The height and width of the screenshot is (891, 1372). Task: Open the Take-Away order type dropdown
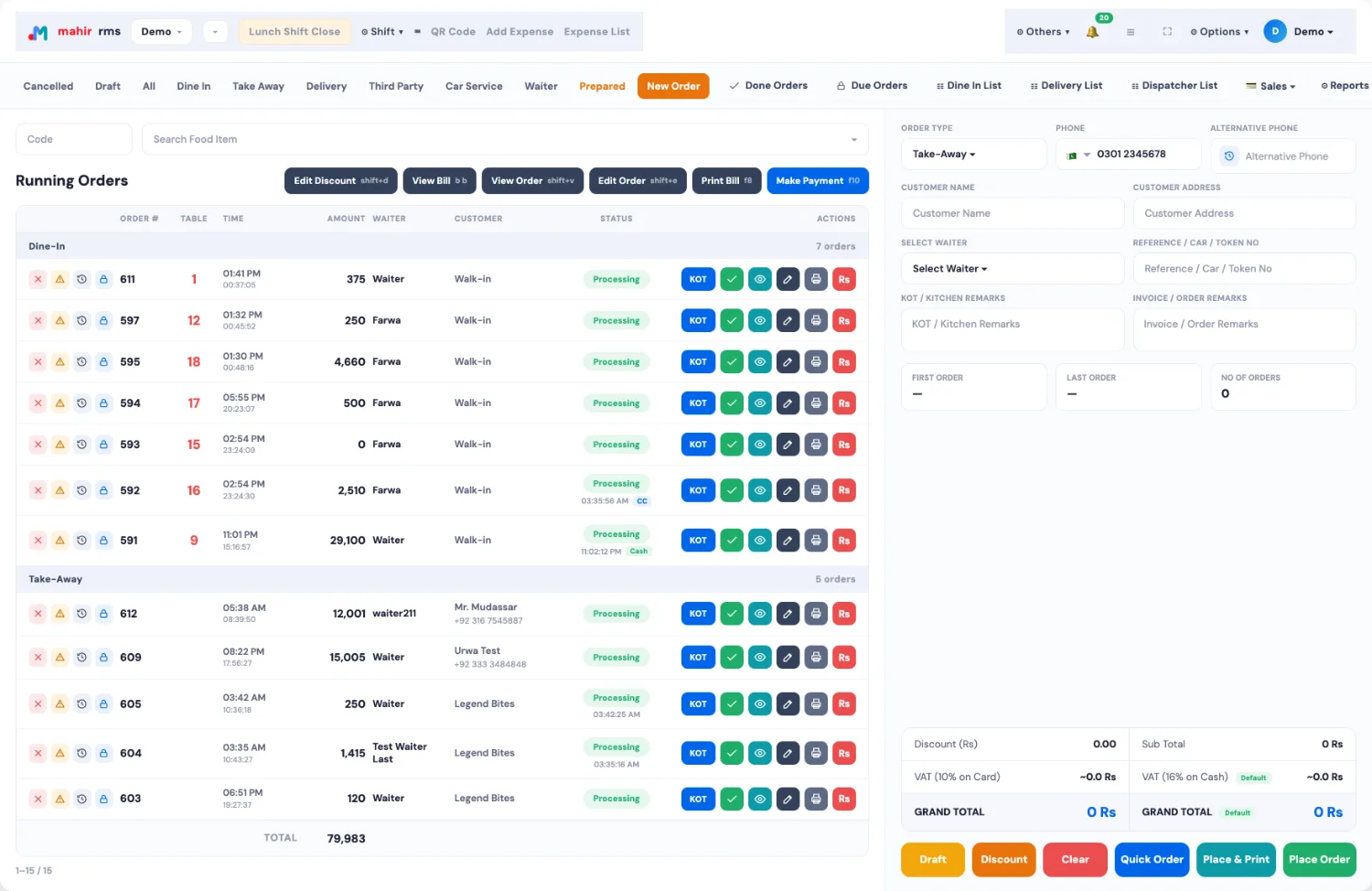tap(973, 155)
